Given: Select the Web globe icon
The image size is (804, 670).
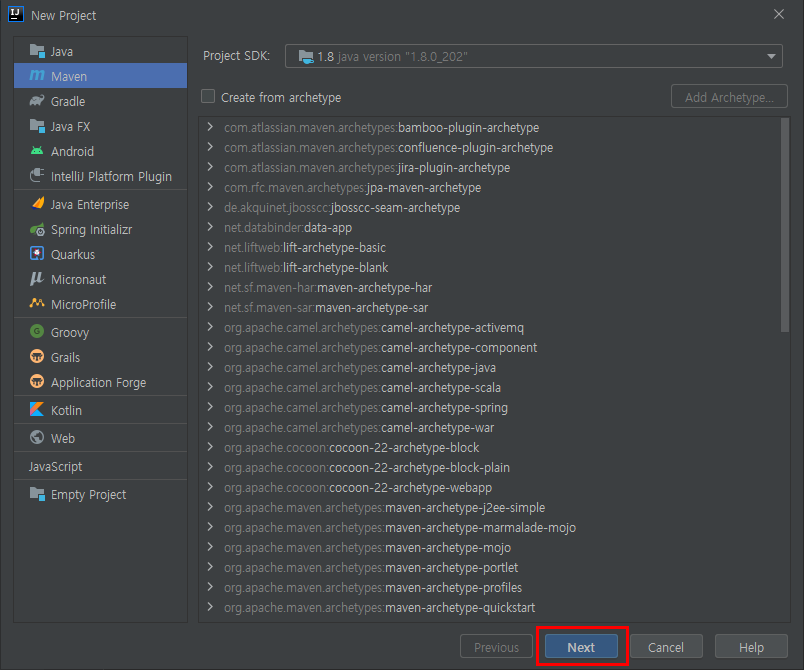Looking at the screenshot, I should 37,437.
